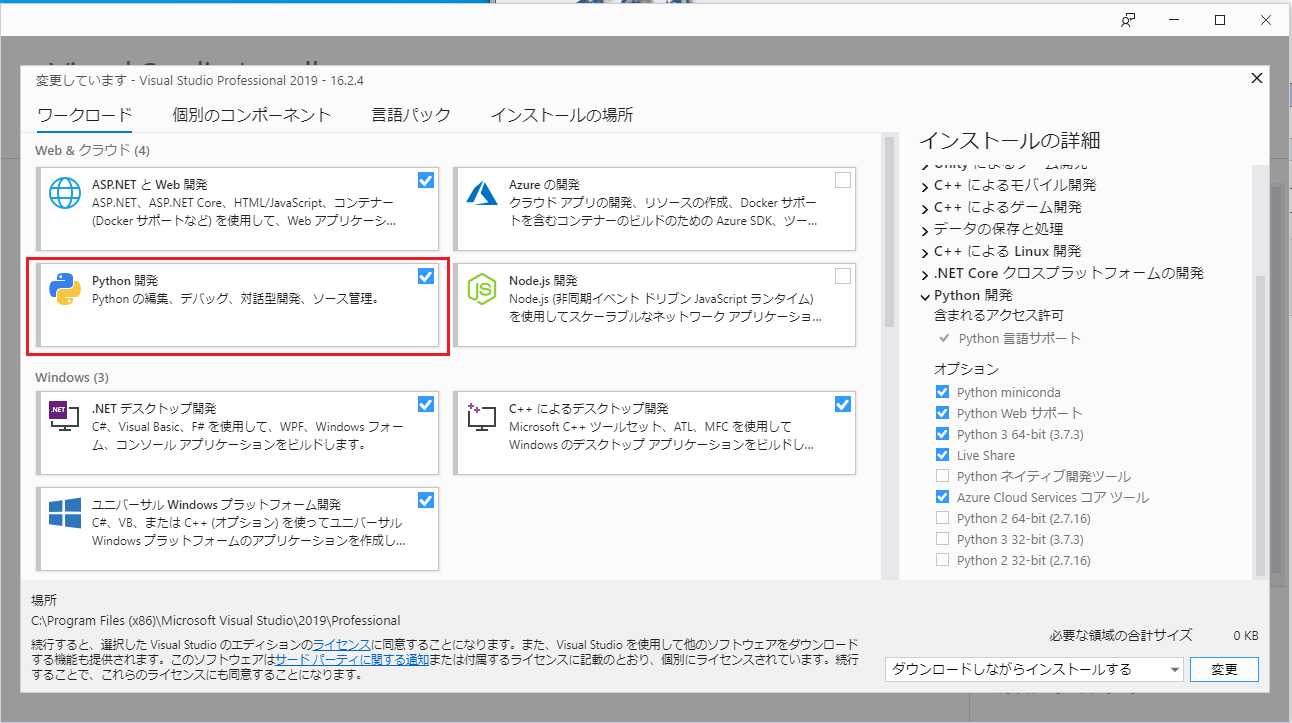Switch to the ワークロード tab

pos(84,115)
